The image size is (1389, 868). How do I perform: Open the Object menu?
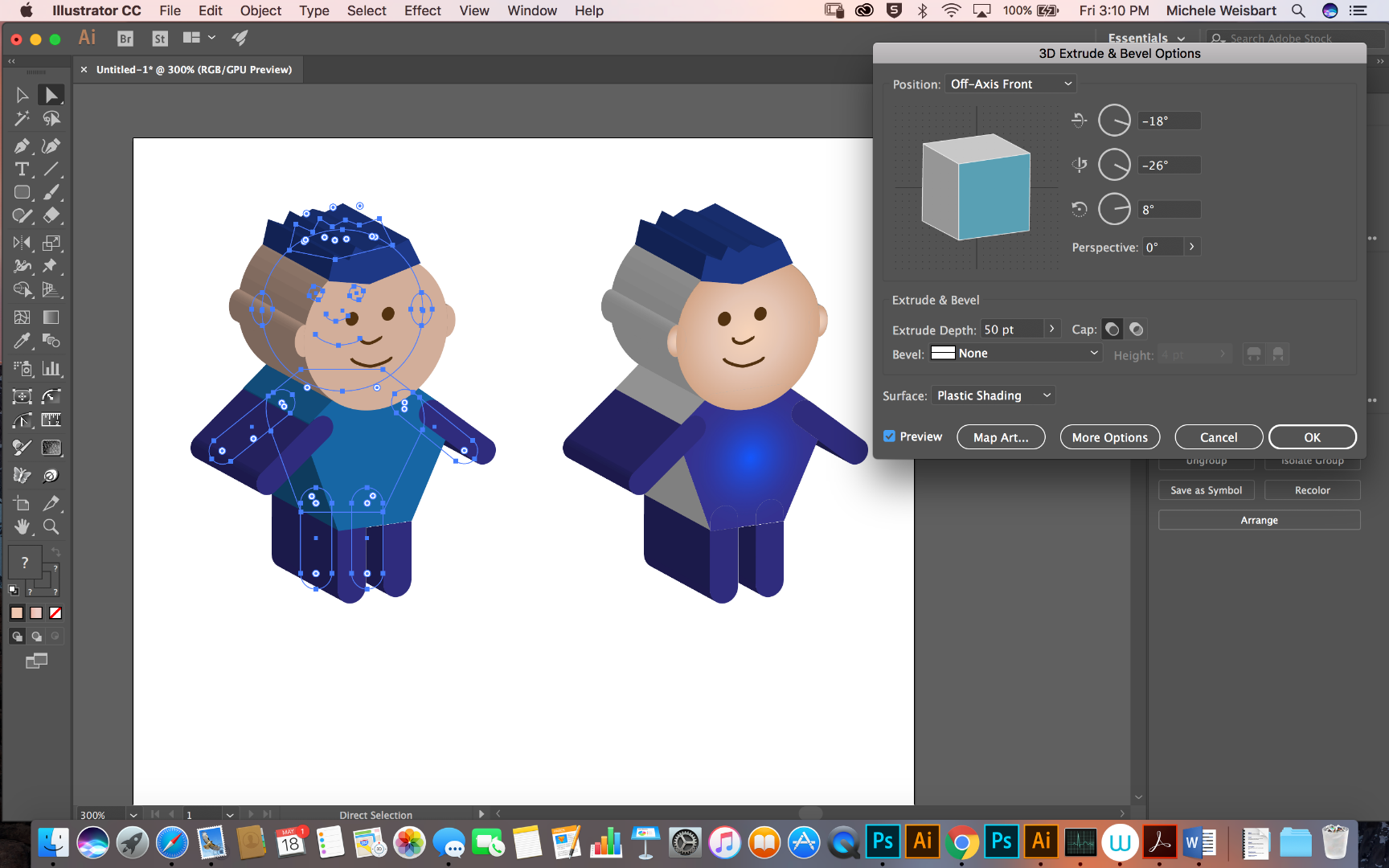tap(260, 10)
